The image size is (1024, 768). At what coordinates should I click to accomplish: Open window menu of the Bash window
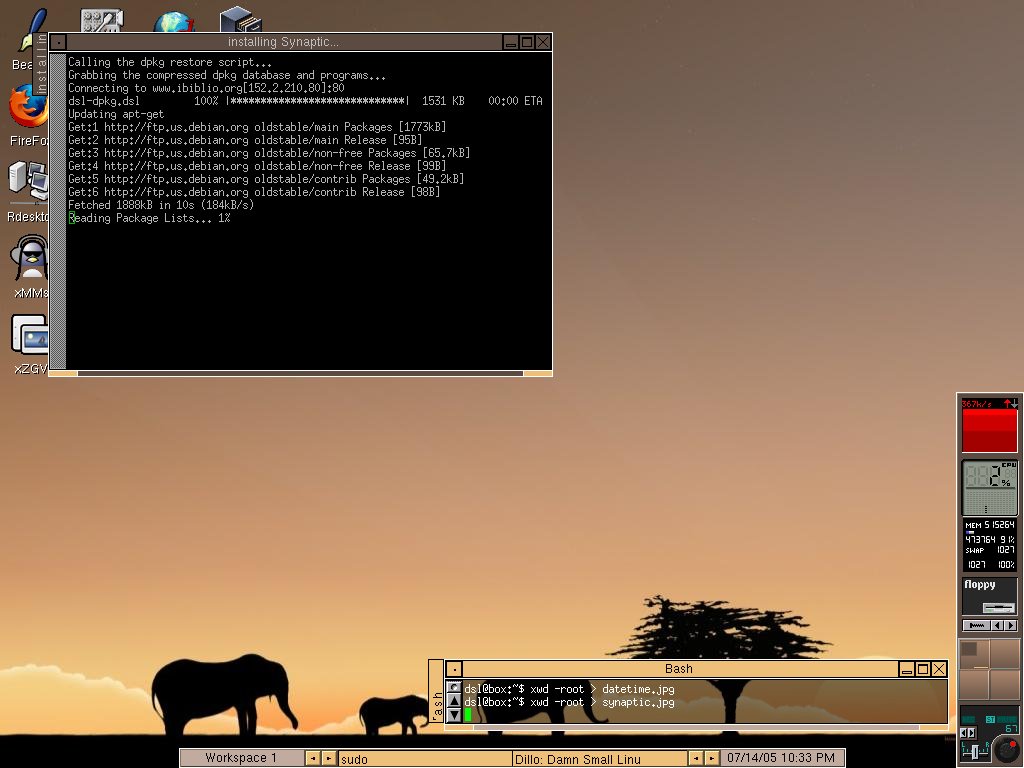pos(454,669)
